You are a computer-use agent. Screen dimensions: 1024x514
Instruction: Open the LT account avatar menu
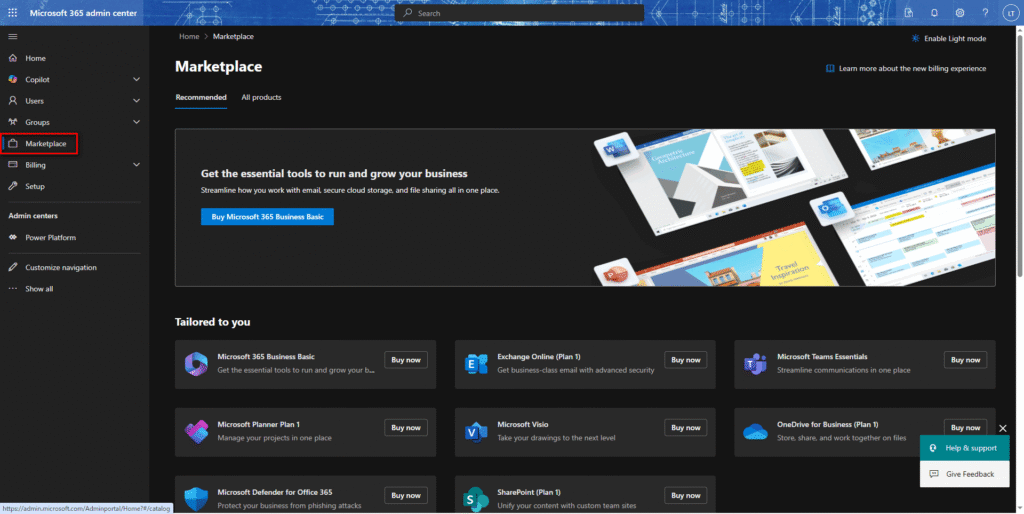coord(1009,13)
